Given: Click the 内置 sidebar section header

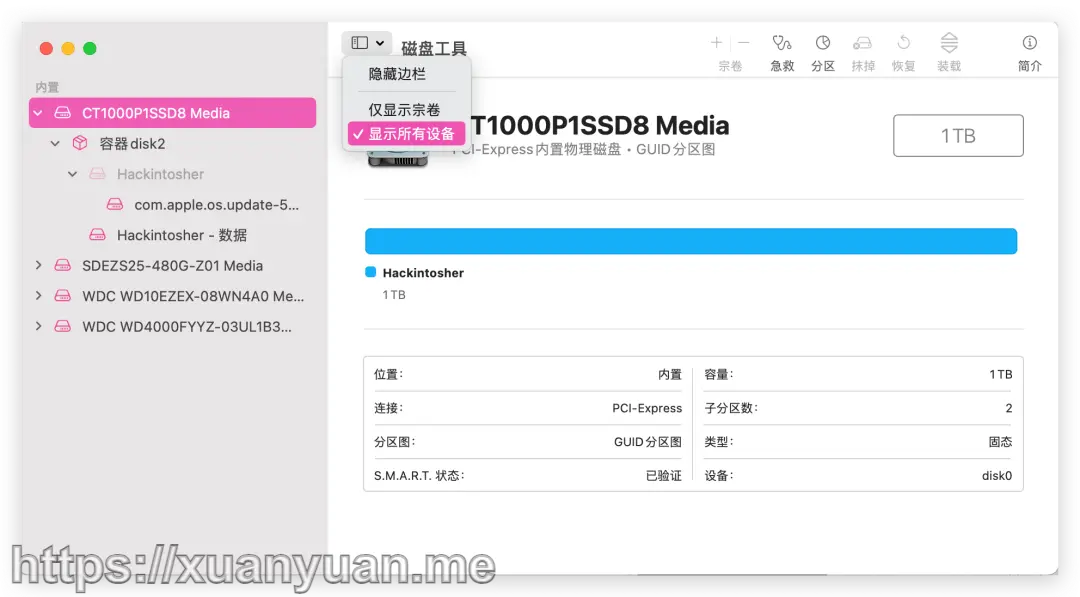Looking at the screenshot, I should coord(47,87).
